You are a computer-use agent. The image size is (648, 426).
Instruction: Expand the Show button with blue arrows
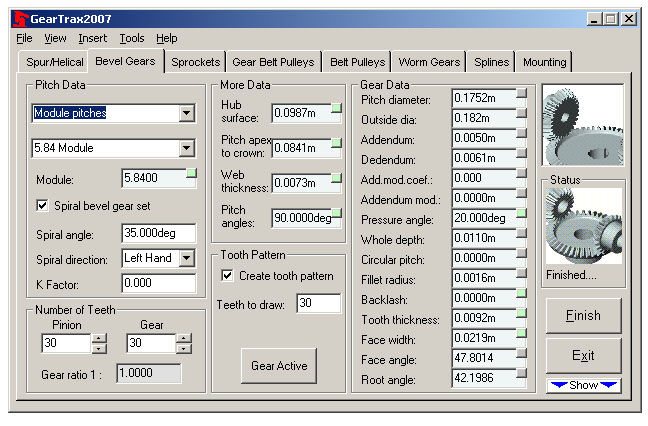tap(583, 385)
